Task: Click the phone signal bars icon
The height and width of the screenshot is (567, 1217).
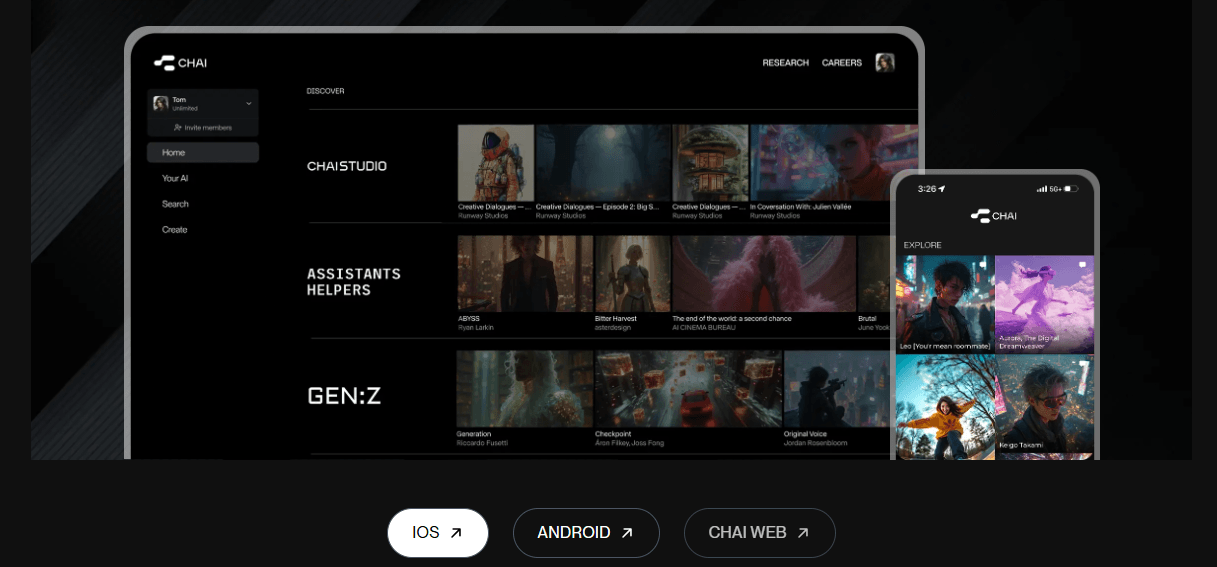Action: [1041, 188]
